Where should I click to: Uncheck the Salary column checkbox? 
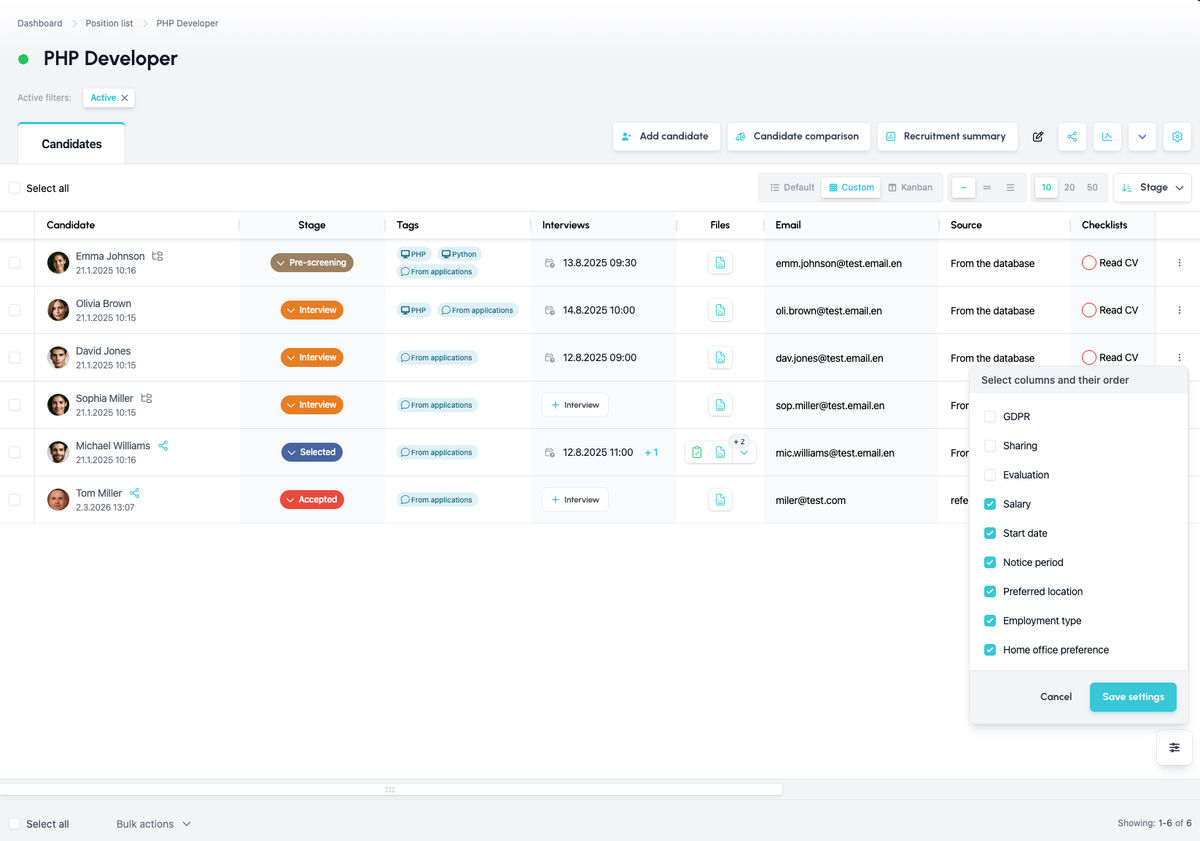coord(990,504)
